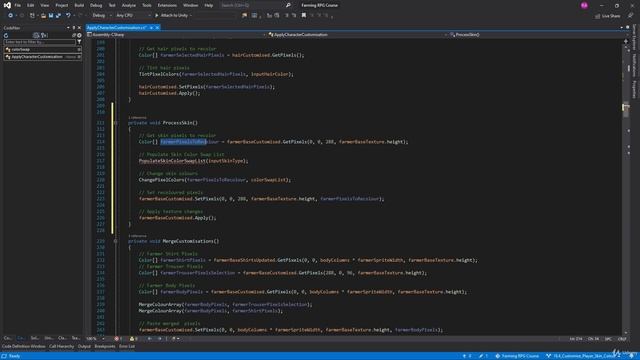Viewport: 640px width, 360px height.
Task: Click the CodeMaid refresh icon
Action: (6, 35)
